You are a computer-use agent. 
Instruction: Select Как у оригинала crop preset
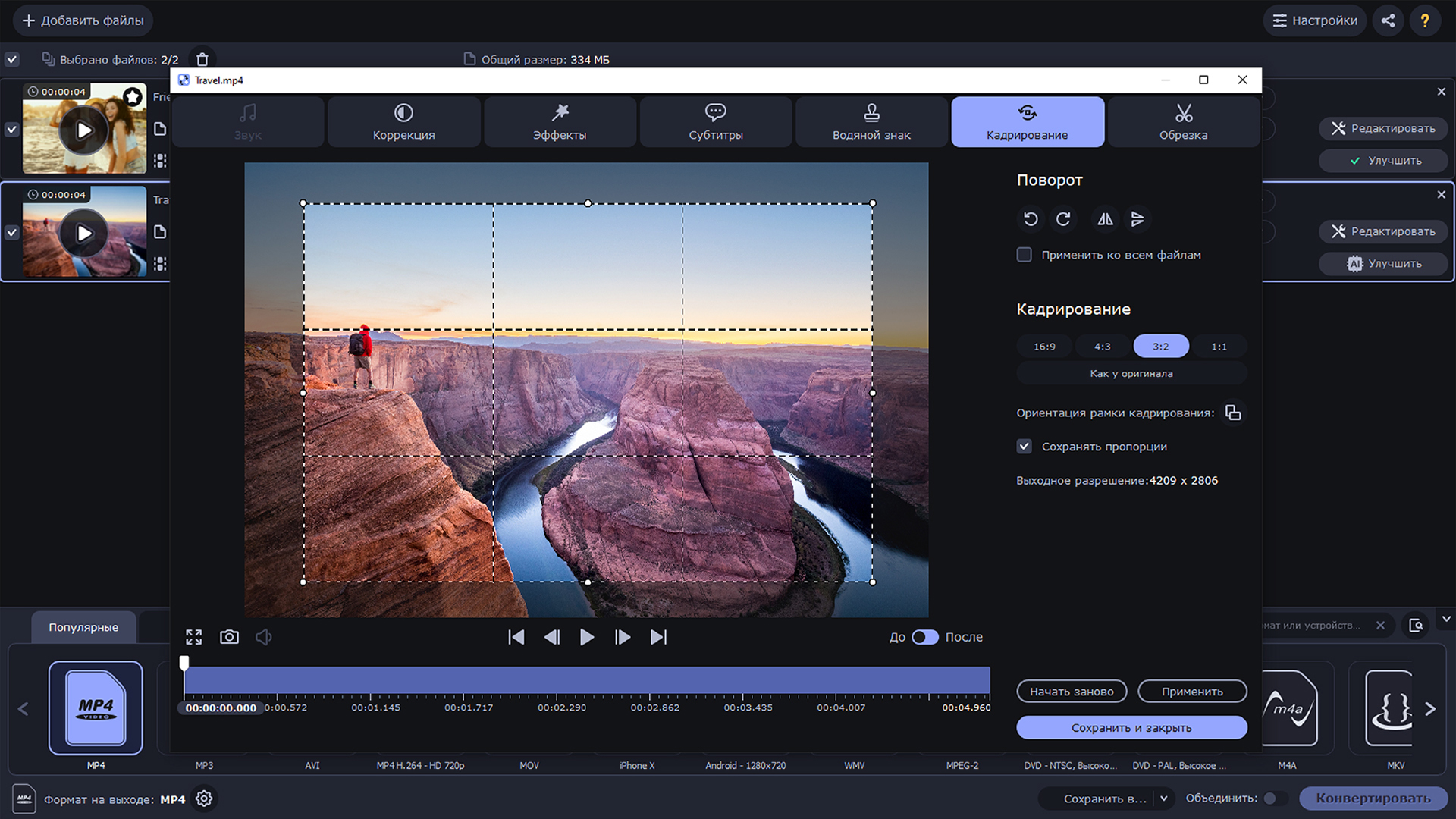click(x=1131, y=373)
